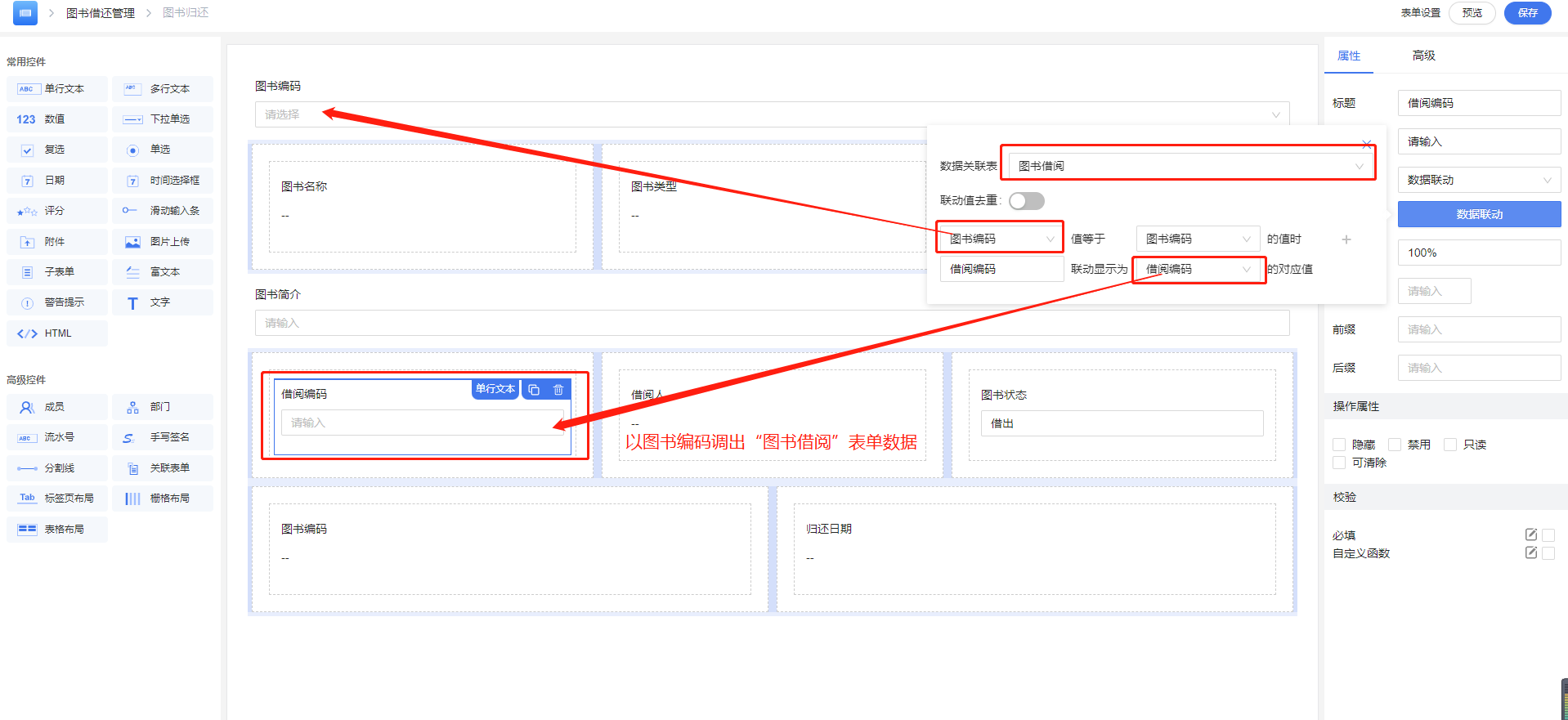Pick the 图片上传 image upload icon

pos(132,242)
